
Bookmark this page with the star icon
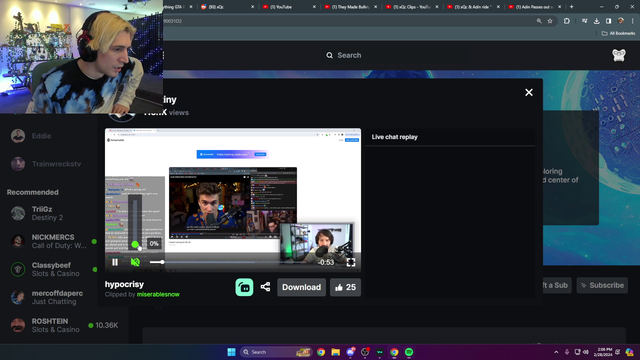coord(550,21)
